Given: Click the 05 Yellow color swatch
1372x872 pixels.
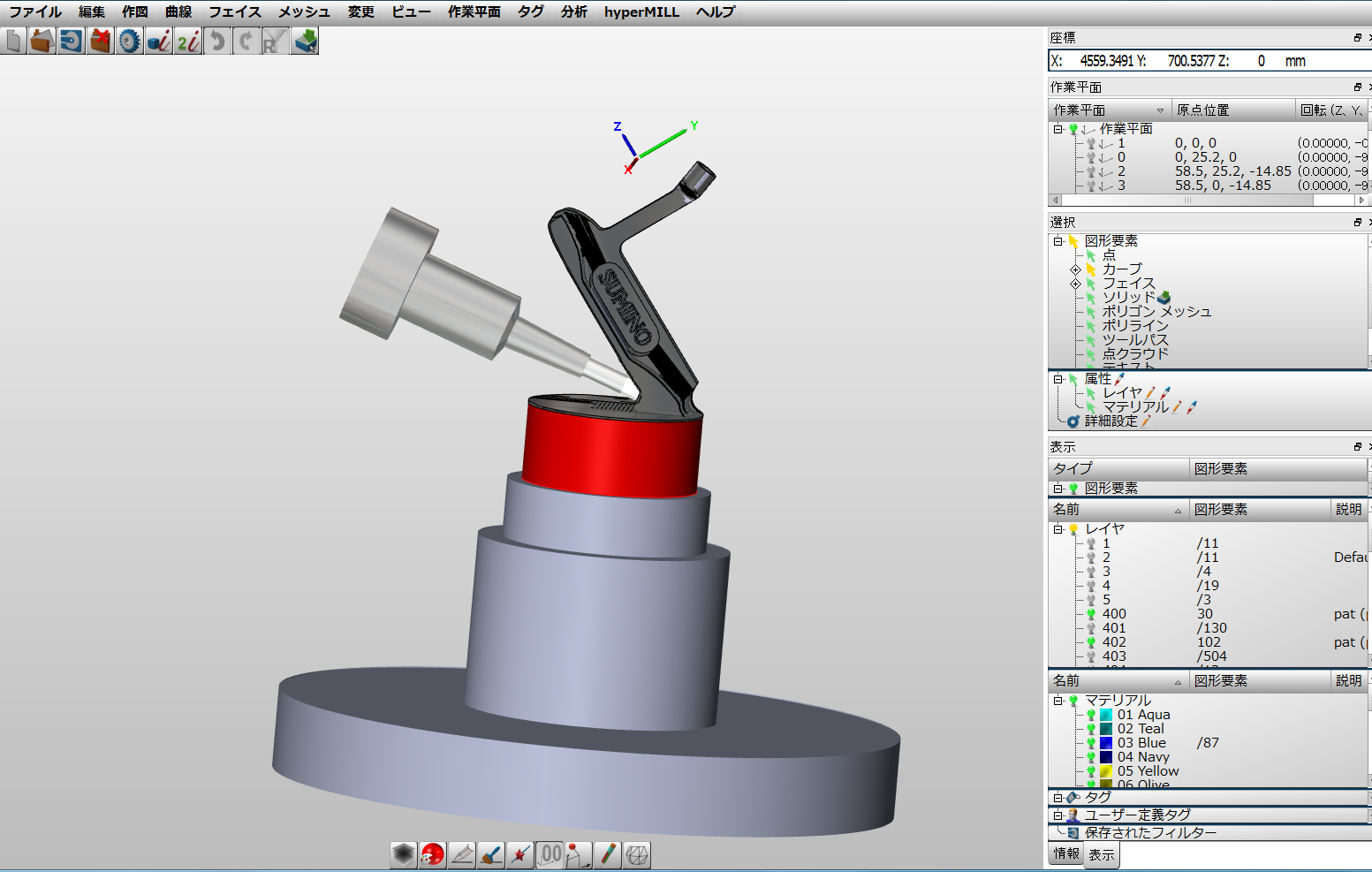Looking at the screenshot, I should tap(1106, 771).
